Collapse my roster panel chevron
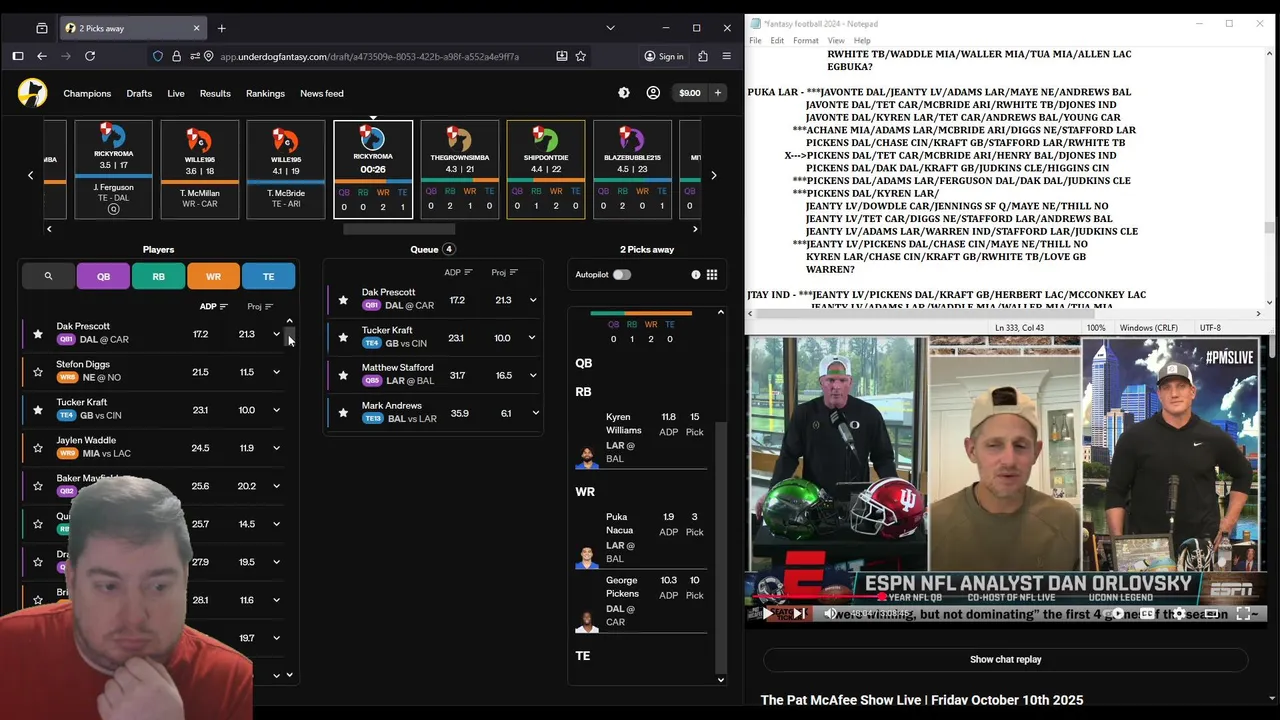The height and width of the screenshot is (720, 1280). pyautogui.click(x=720, y=312)
